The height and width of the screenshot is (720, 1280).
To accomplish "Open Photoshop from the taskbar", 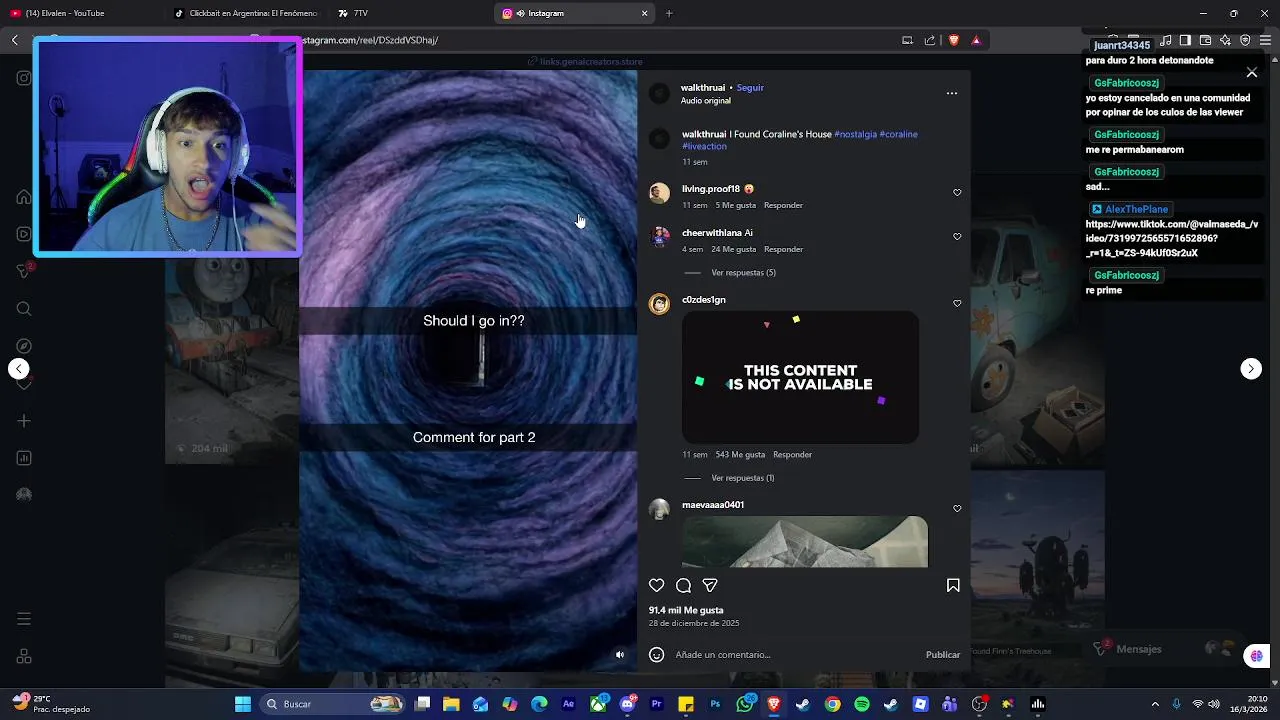I will 715,704.
